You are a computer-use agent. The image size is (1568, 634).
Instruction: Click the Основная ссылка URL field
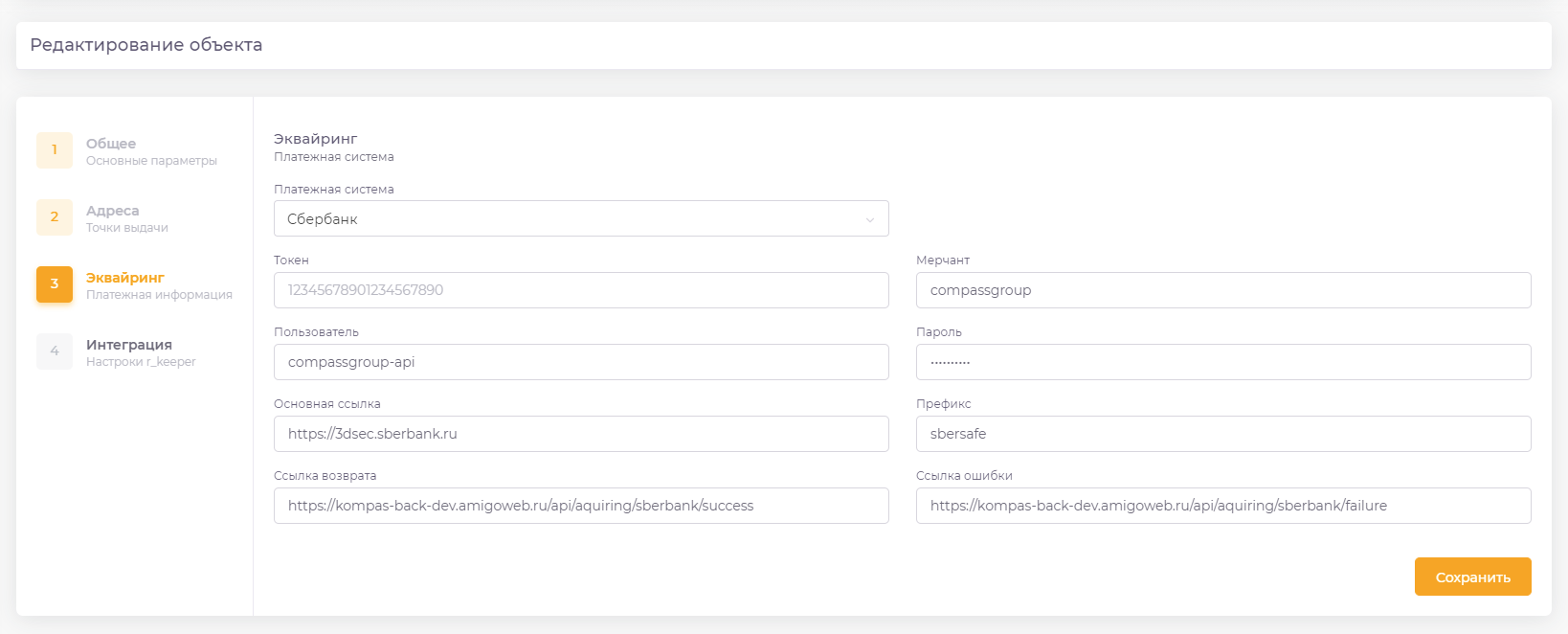pyautogui.click(x=580, y=434)
